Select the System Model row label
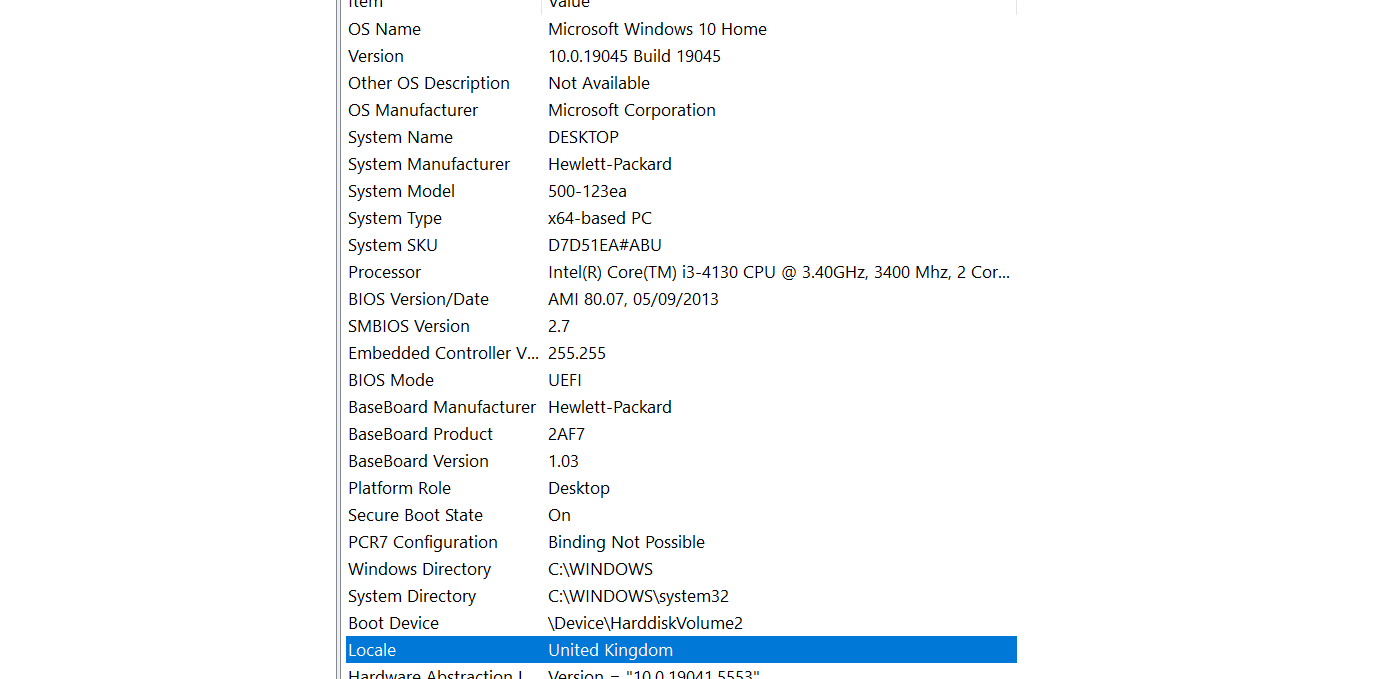The width and height of the screenshot is (1380, 679). pyautogui.click(x=401, y=191)
